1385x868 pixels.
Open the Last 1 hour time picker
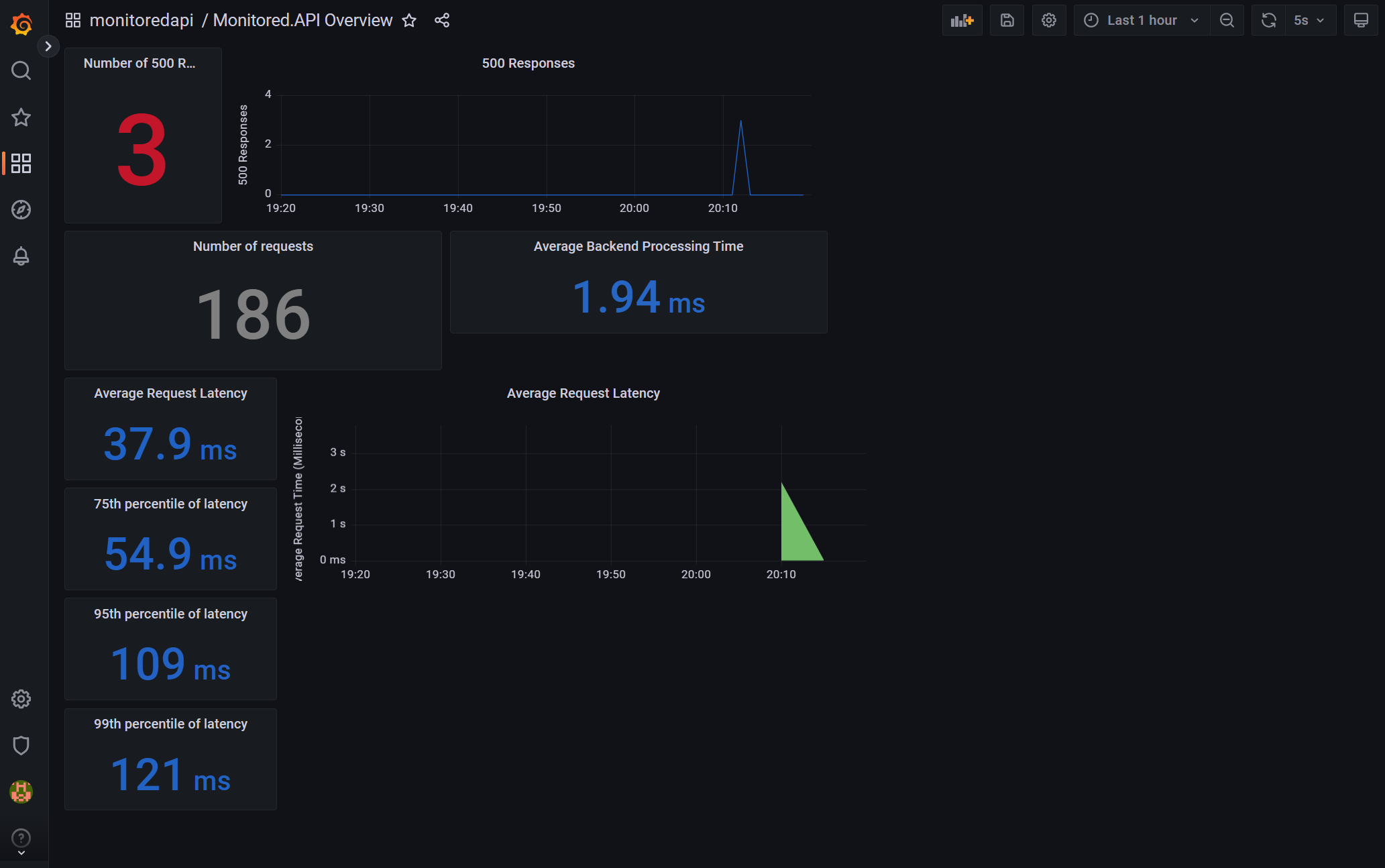[x=1142, y=20]
